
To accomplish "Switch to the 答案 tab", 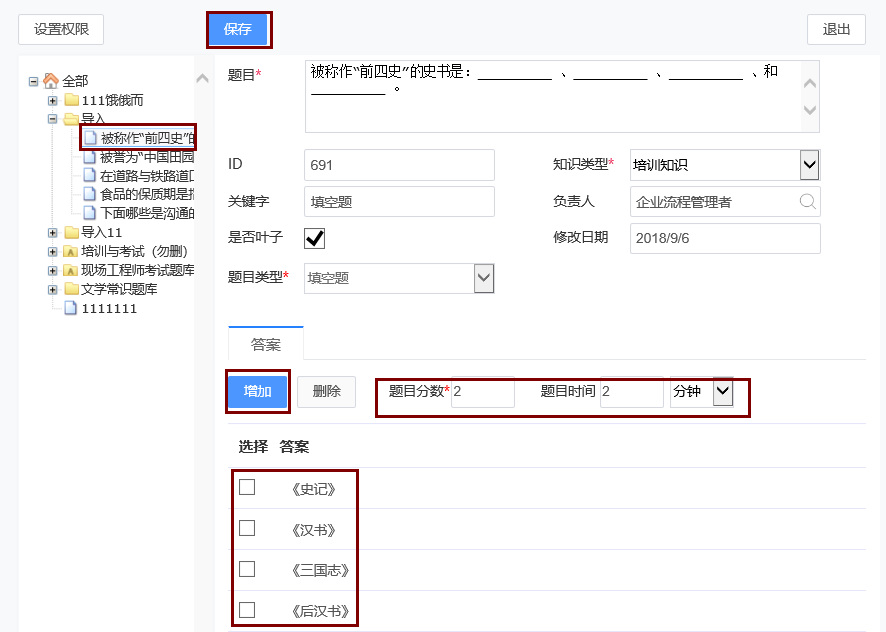I will pos(265,344).
